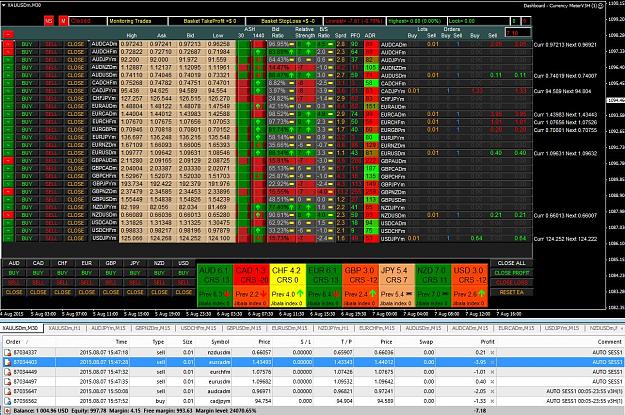Click the red M button beside MS

pyautogui.click(x=63, y=21)
